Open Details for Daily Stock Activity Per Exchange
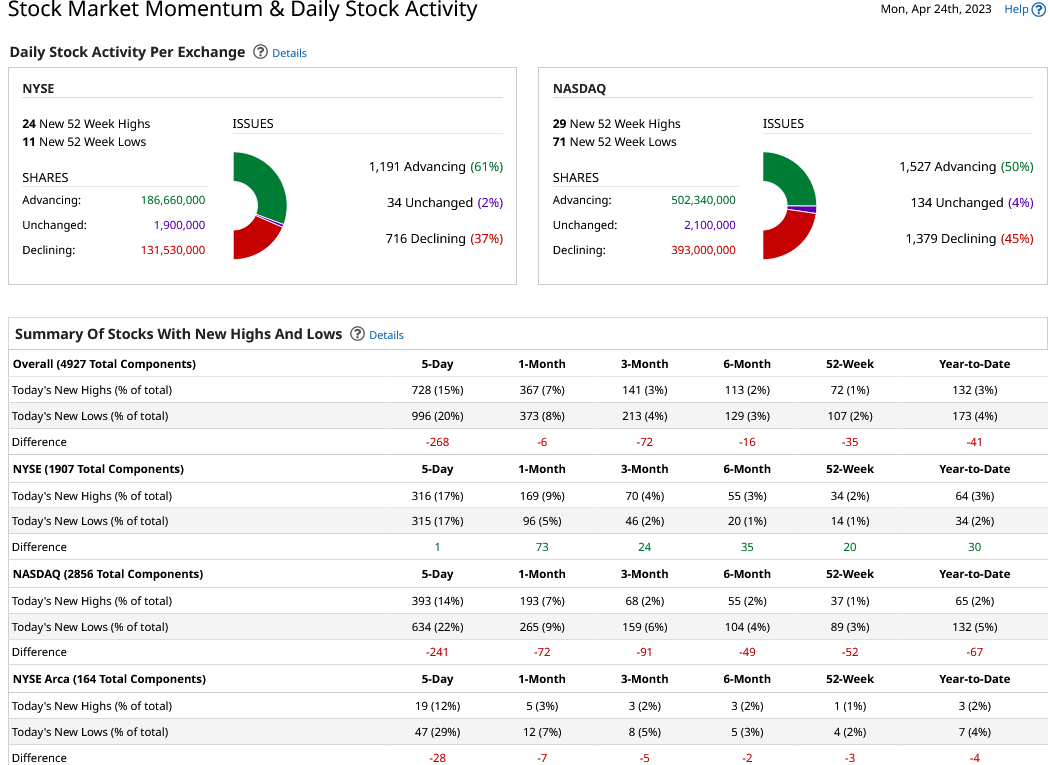This screenshot has height=765, width=1050. [x=289, y=53]
